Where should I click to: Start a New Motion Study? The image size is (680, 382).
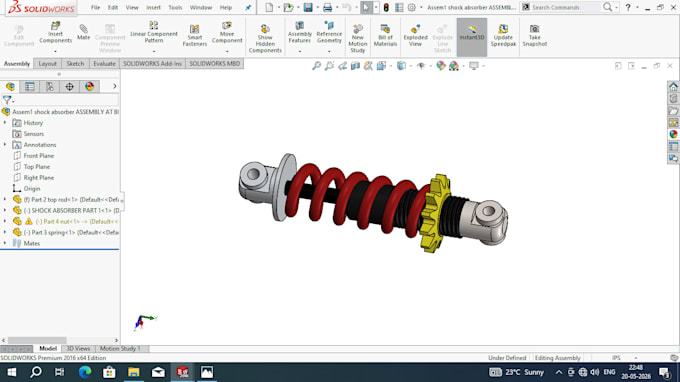[357, 39]
